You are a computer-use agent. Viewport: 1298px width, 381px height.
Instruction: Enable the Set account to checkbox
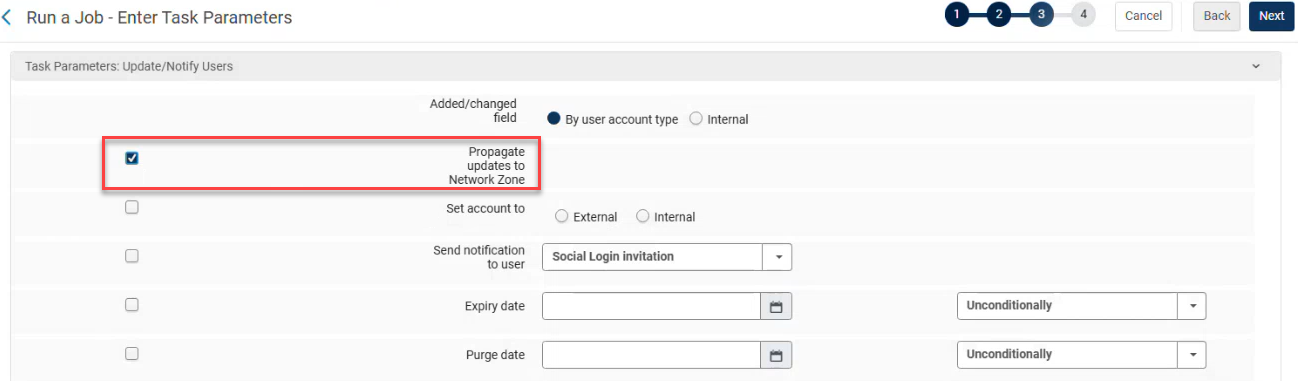click(132, 208)
